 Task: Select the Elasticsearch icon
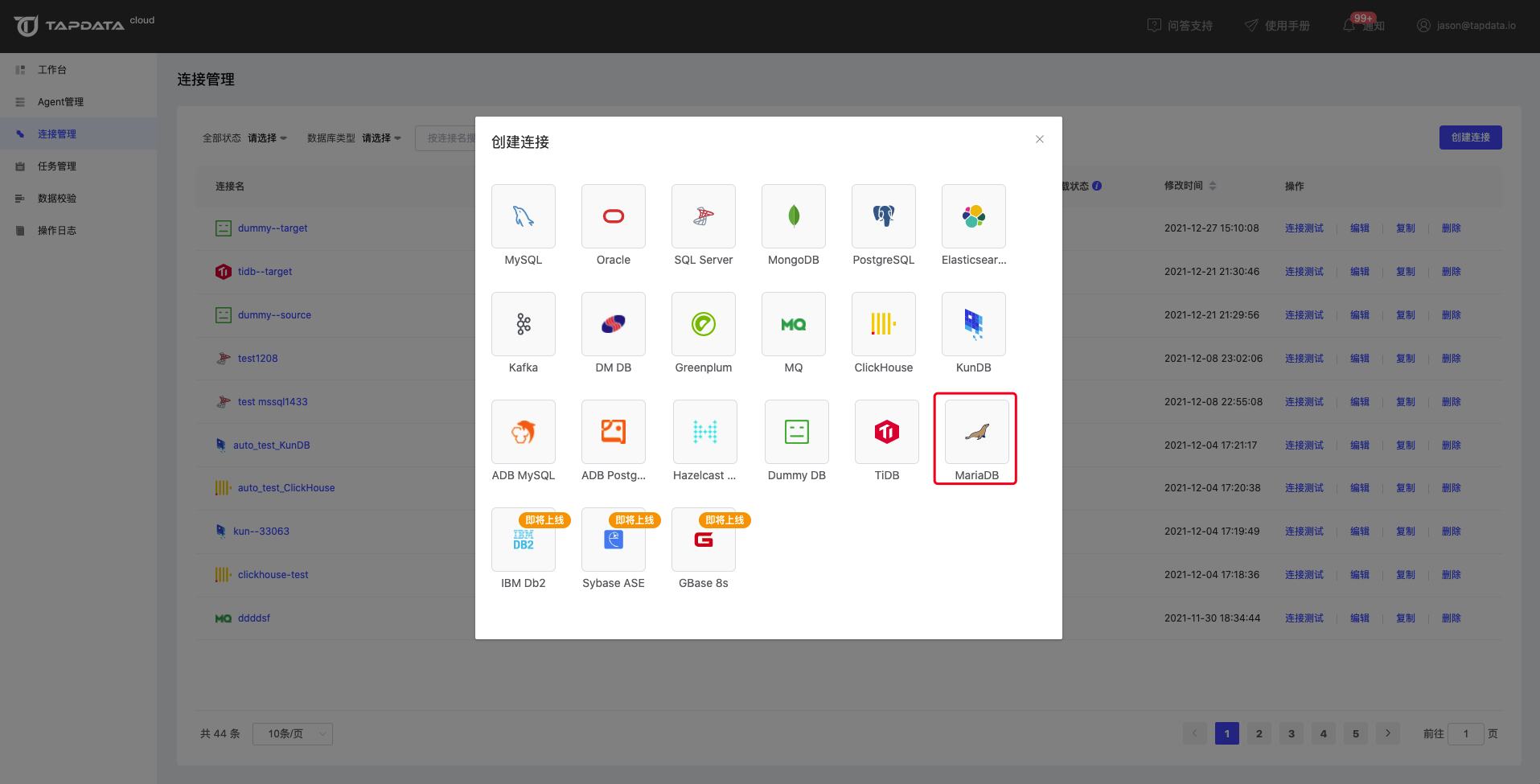click(974, 216)
